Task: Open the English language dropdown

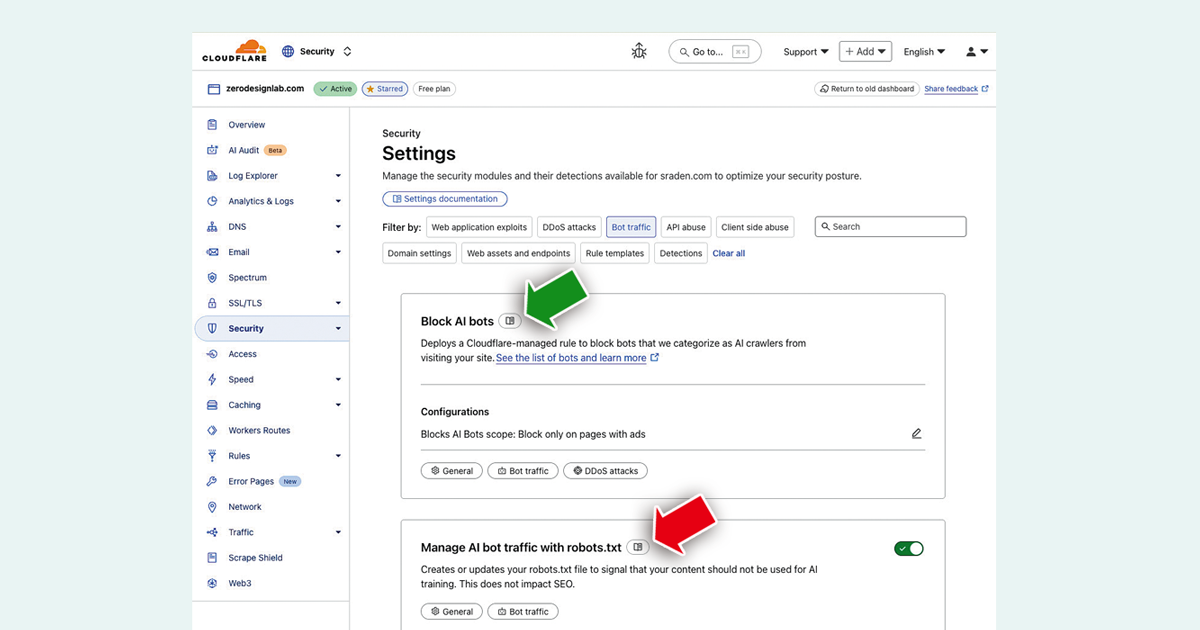Action: pos(925,52)
